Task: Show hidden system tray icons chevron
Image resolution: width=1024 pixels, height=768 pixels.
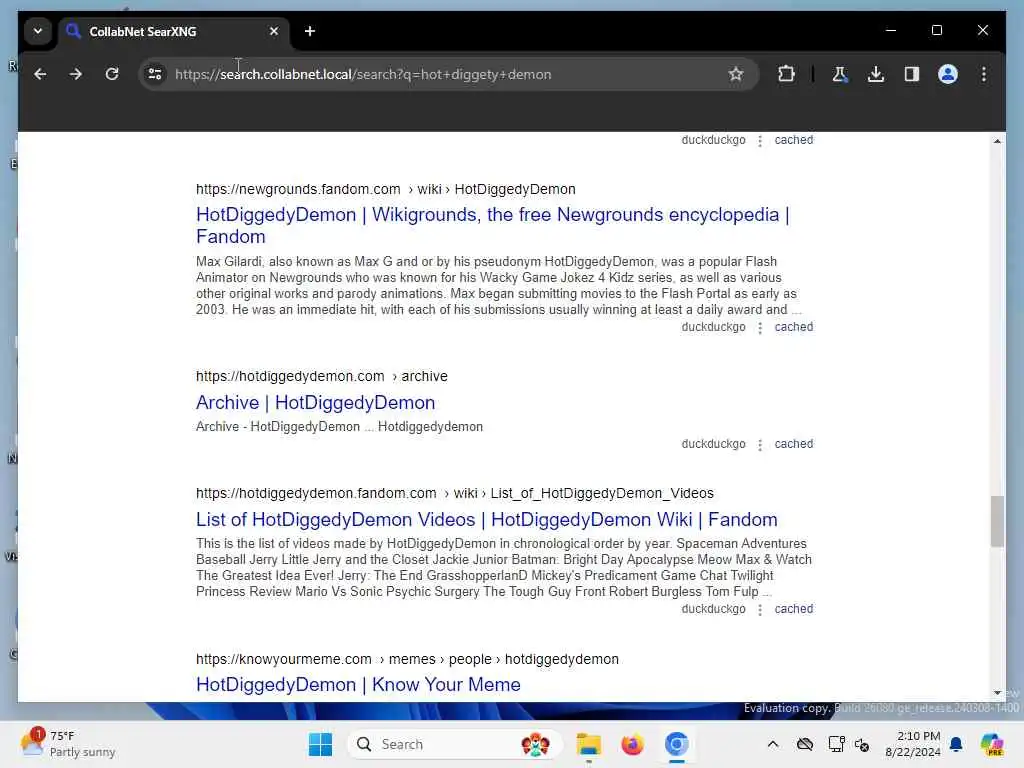Action: coord(773,744)
